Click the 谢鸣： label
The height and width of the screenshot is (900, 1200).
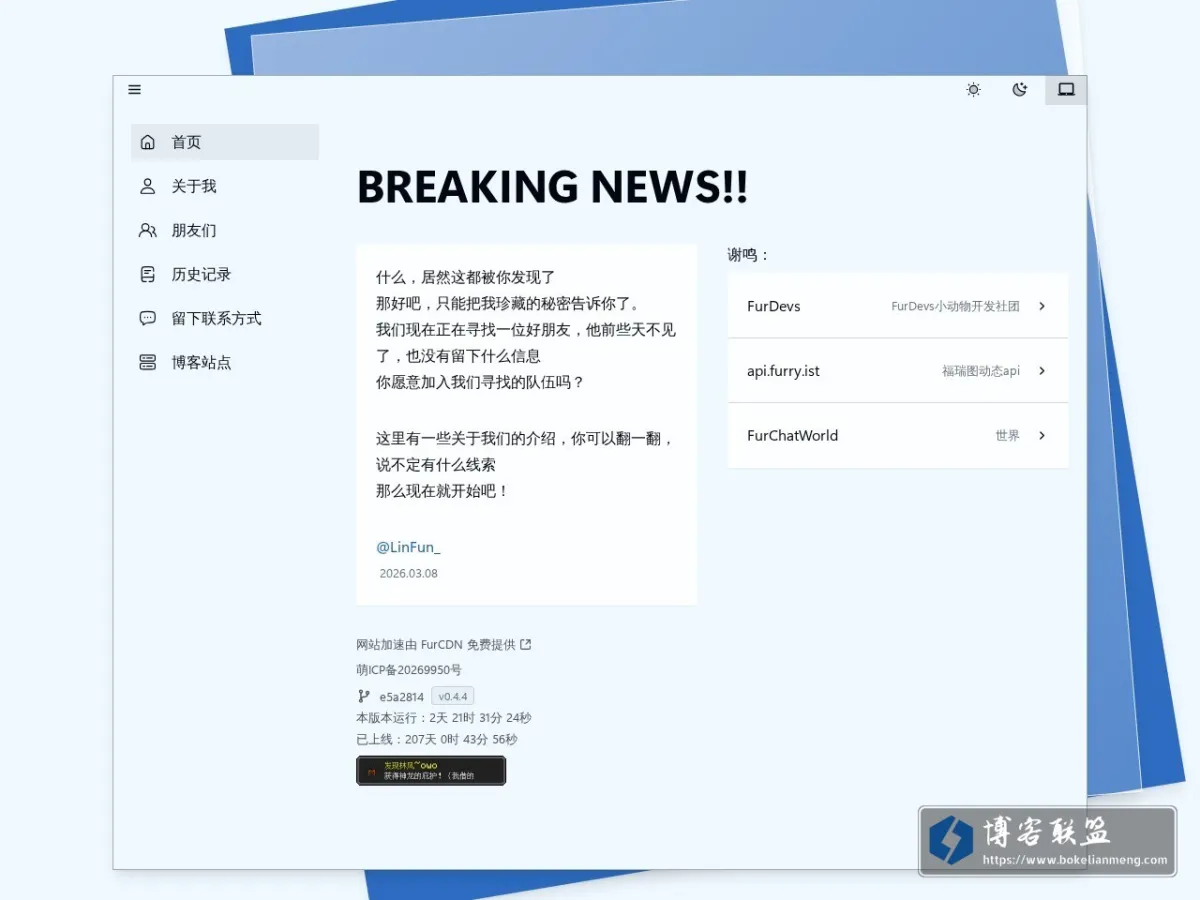(749, 255)
